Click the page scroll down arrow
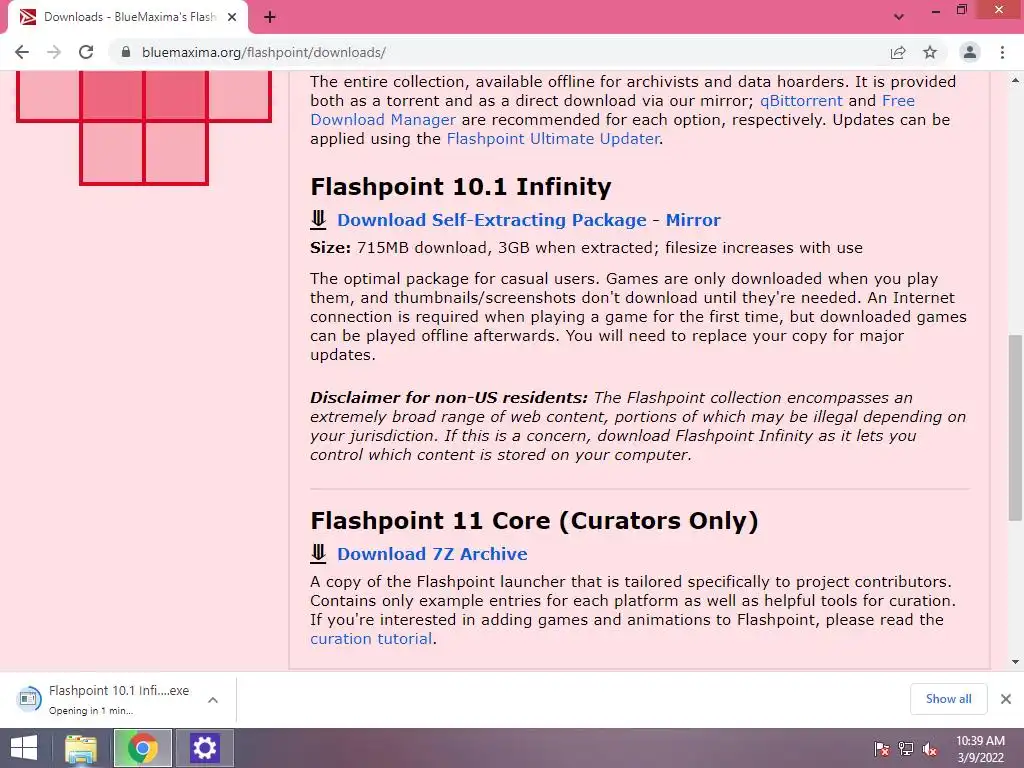1024x768 pixels. point(1016,662)
